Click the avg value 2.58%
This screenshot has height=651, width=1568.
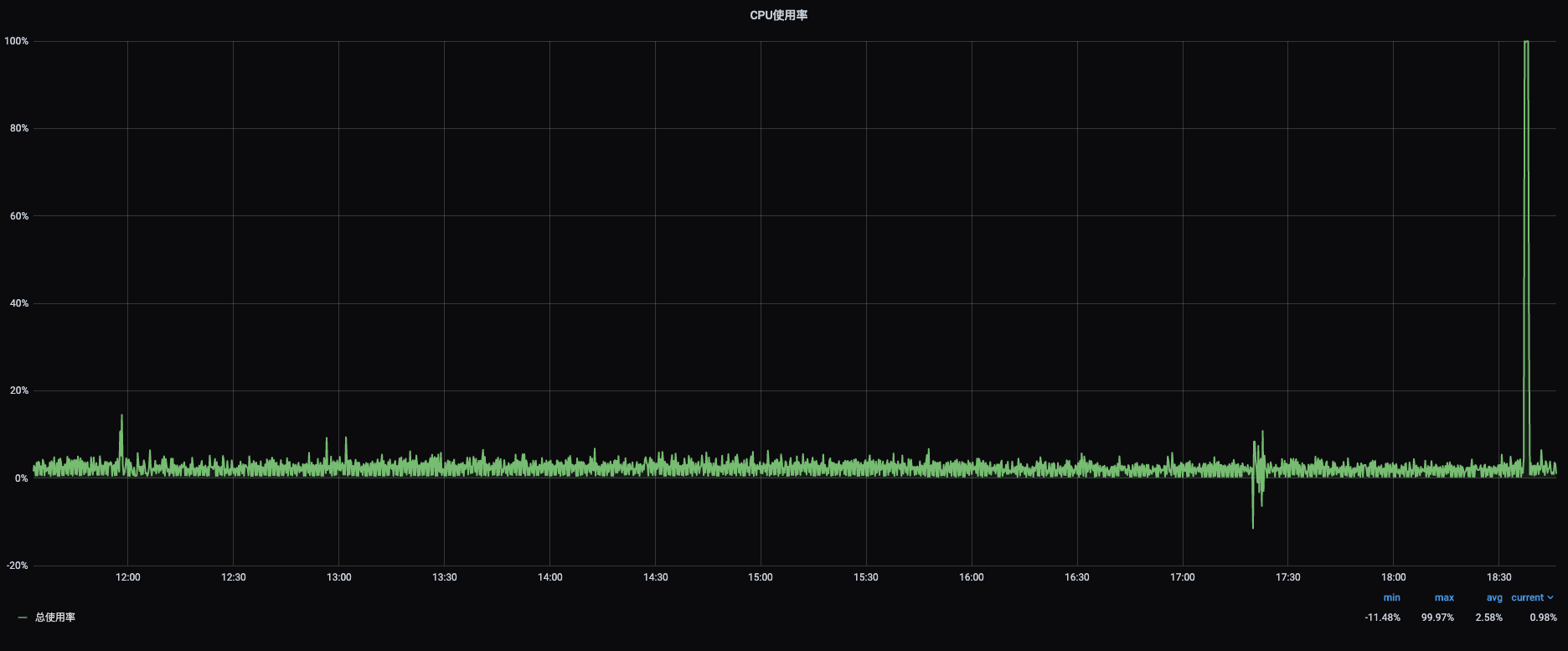1489,617
